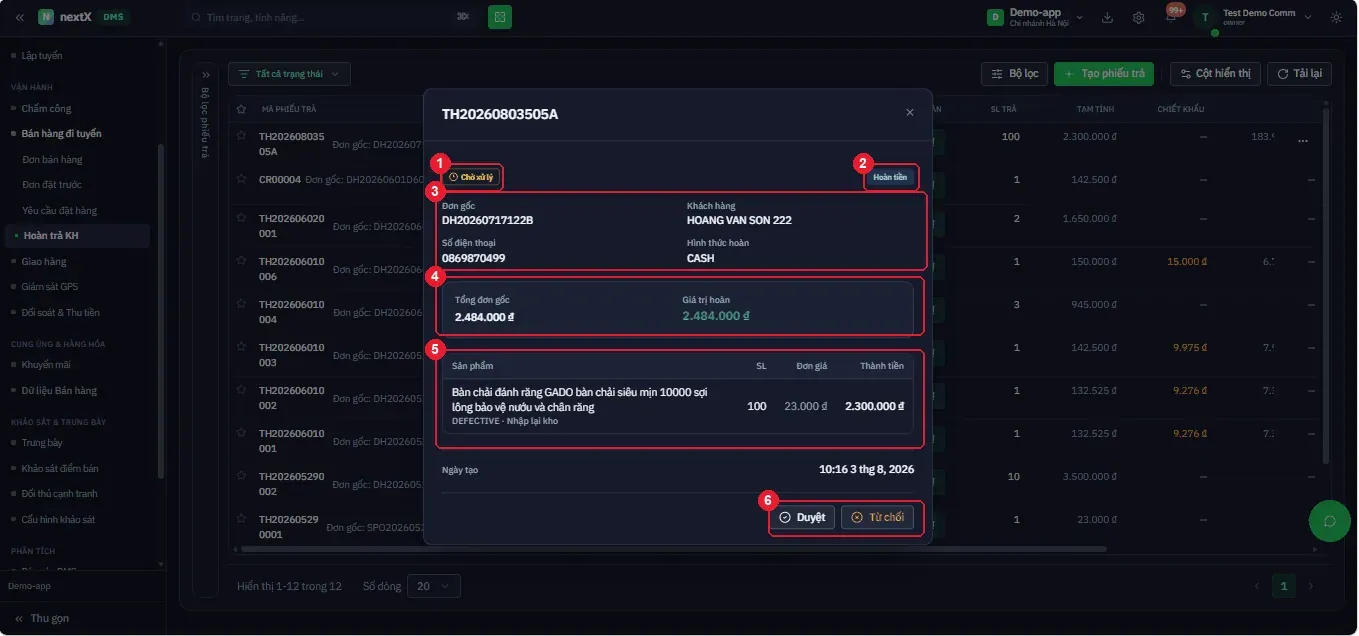Screen dimensions: 1359x636
Task: Toggle the light/dark theme sun icon
Action: (x=1336, y=17)
